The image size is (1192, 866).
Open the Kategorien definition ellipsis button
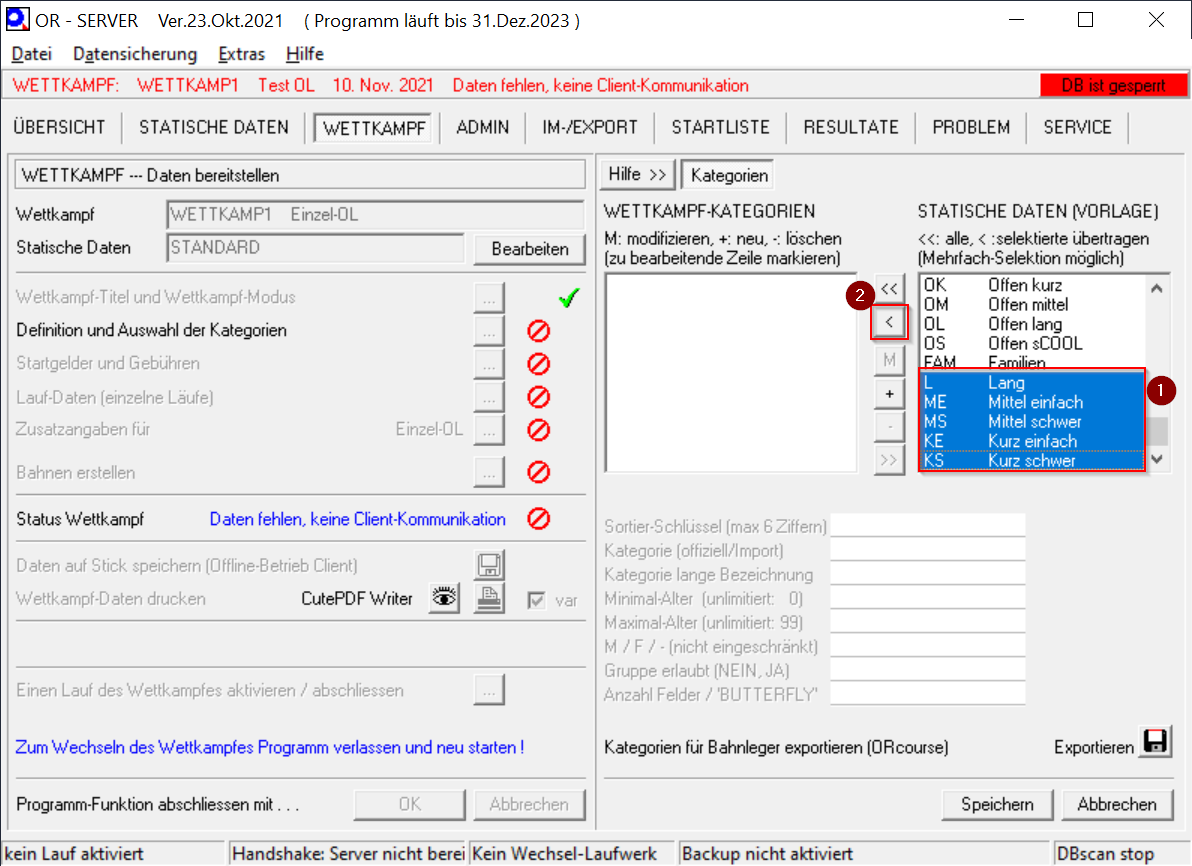489,330
